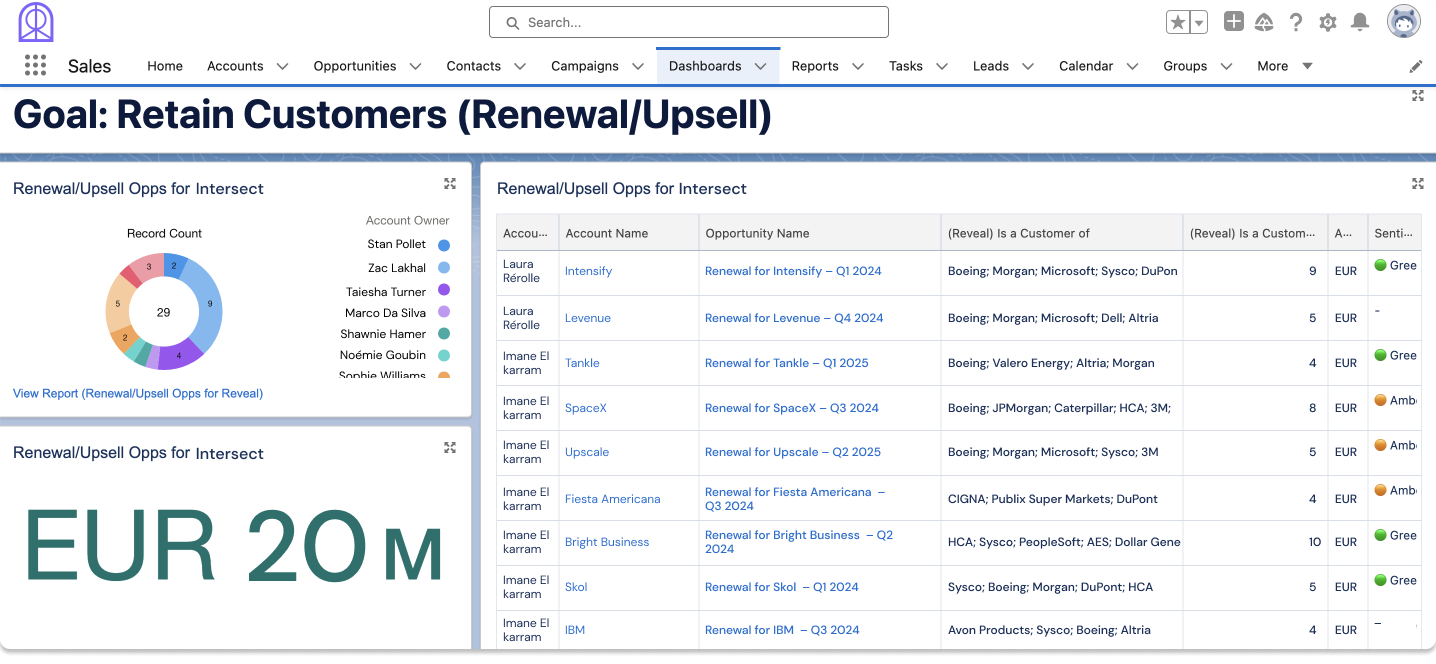
Task: Open the Levenue account link
Action: point(588,318)
